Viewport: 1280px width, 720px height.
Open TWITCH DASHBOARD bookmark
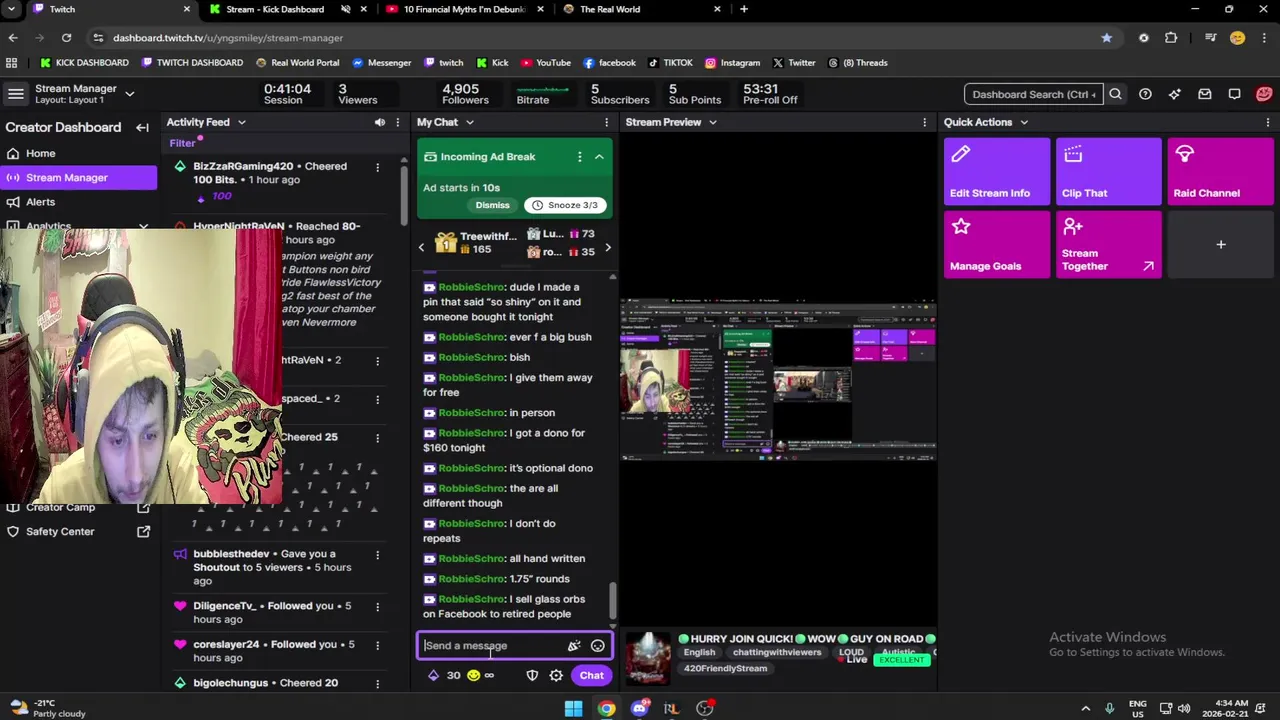(193, 62)
